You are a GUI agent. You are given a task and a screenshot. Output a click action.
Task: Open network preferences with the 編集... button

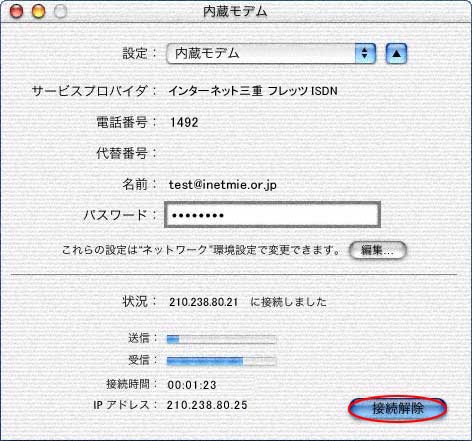(x=378, y=250)
